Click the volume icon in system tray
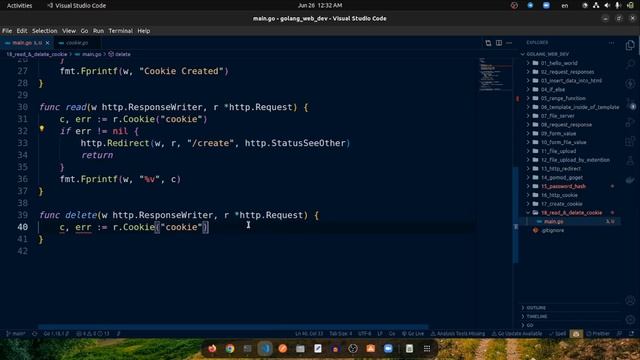Image resolution: width=640 pixels, height=360 pixels. pyautogui.click(x=607, y=5)
